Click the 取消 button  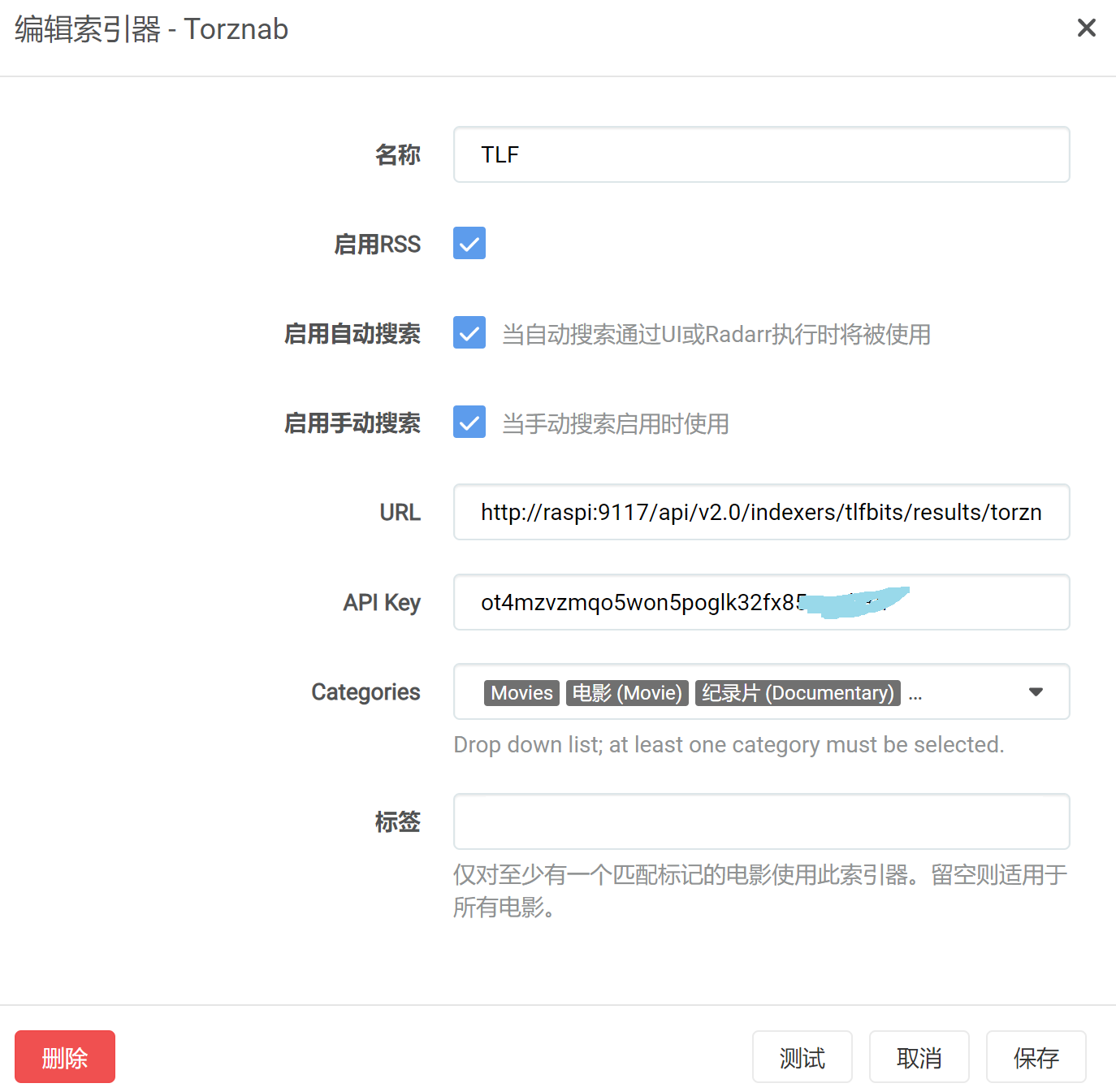pyautogui.click(x=919, y=1057)
